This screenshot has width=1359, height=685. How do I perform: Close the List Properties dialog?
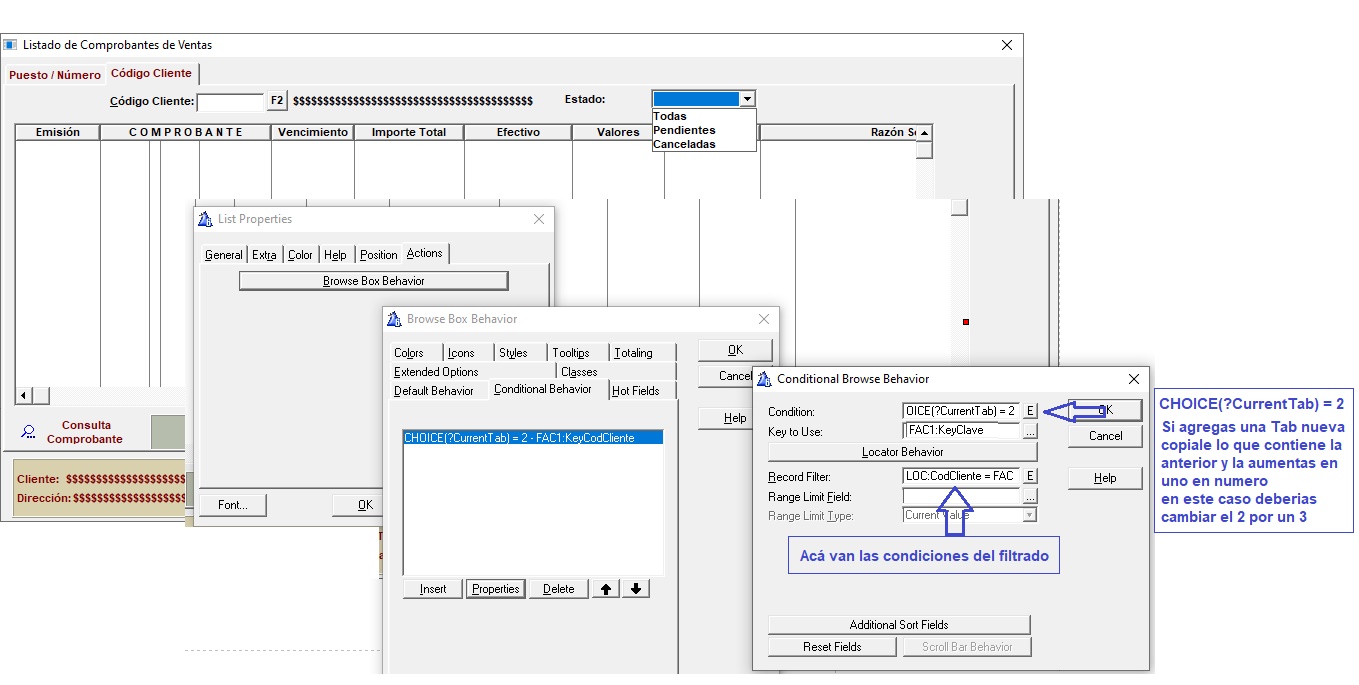click(x=539, y=219)
